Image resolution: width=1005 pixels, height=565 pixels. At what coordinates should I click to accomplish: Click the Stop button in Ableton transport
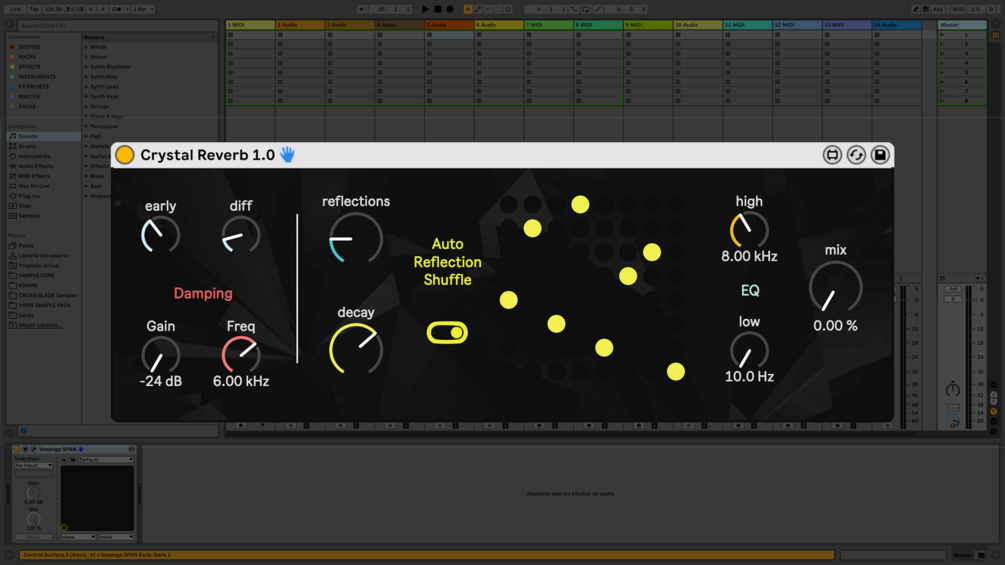tap(438, 10)
